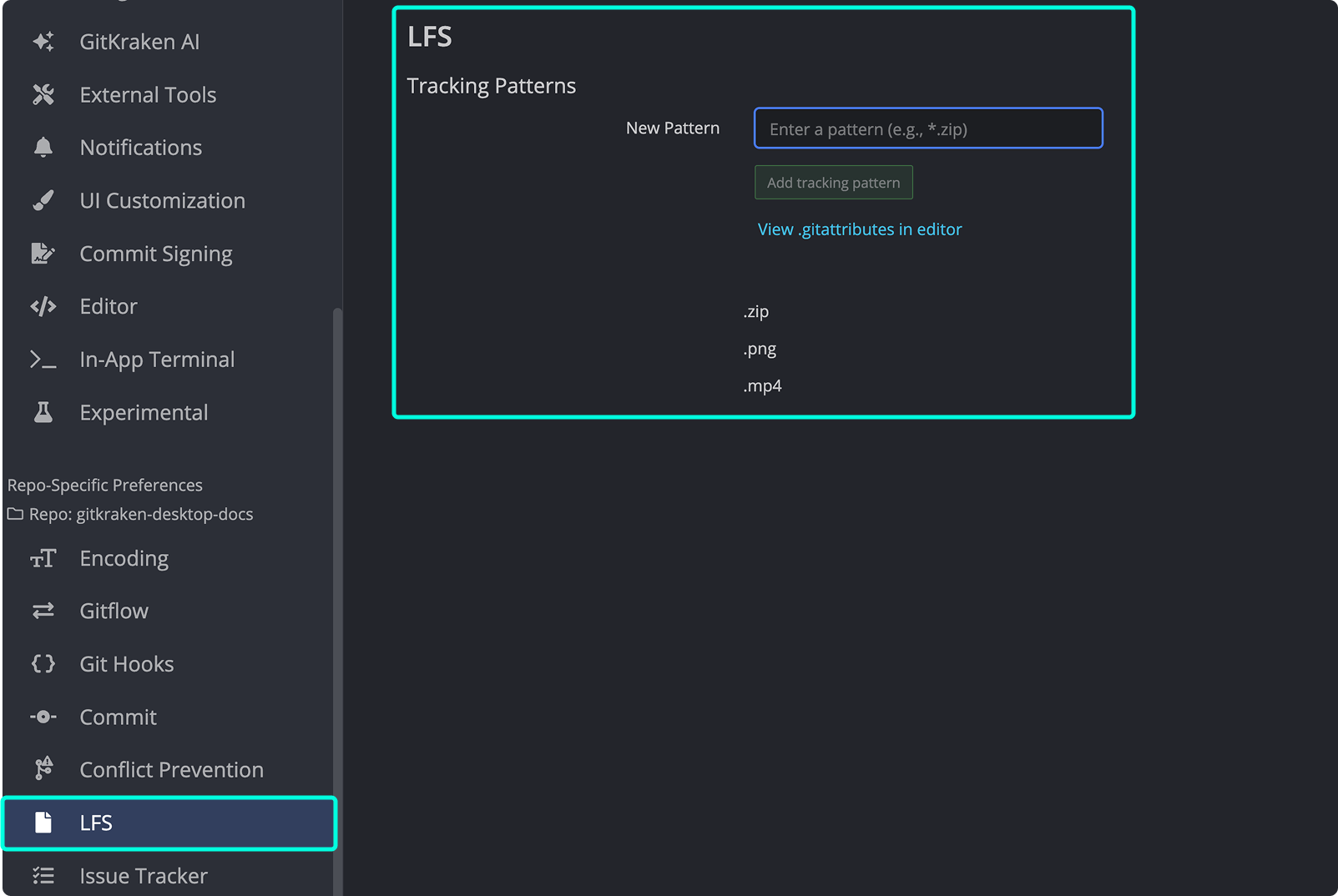
Task: Select the External Tools wrench icon
Action: [43, 94]
